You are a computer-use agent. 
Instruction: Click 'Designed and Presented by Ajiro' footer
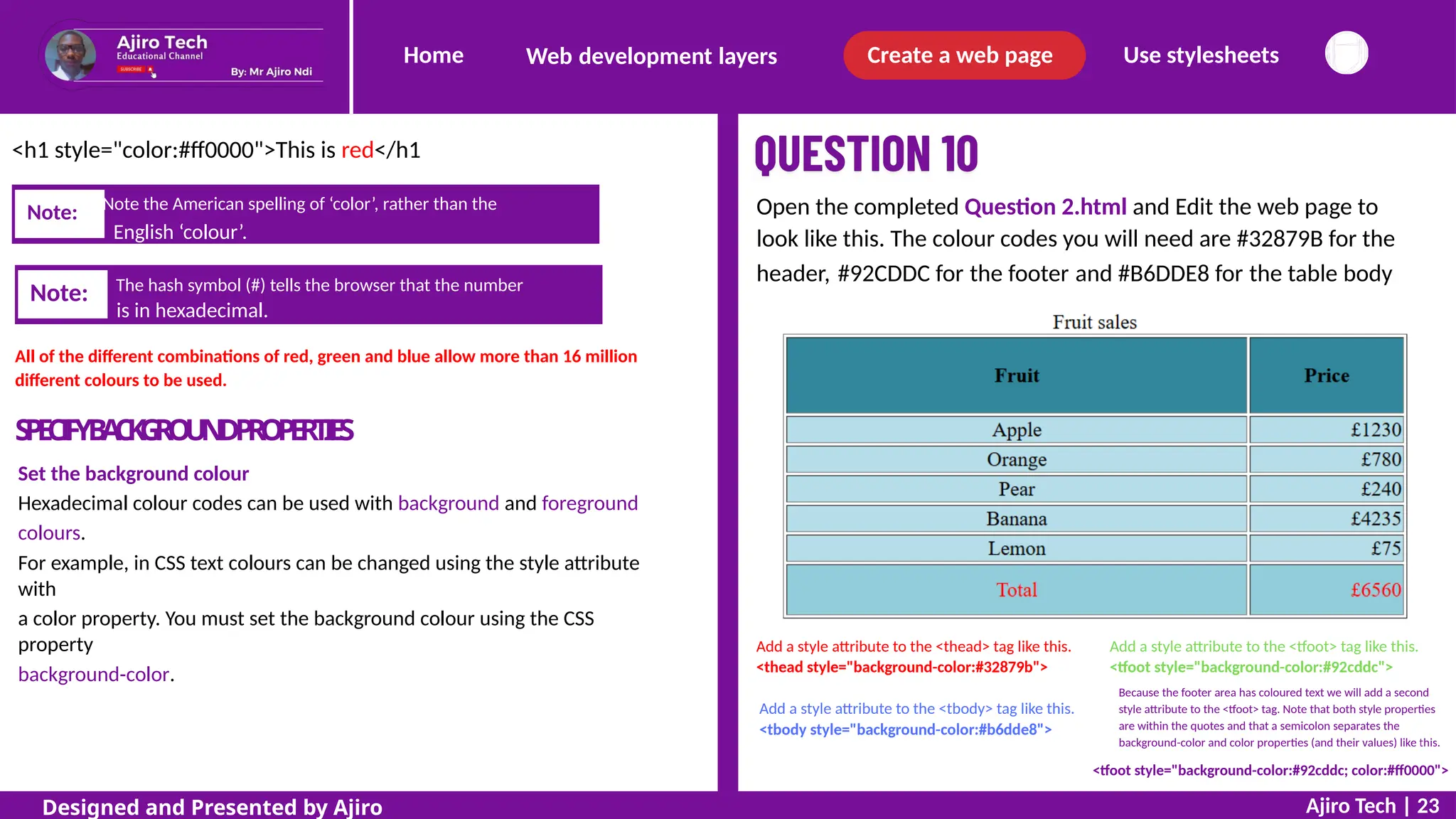(x=213, y=807)
